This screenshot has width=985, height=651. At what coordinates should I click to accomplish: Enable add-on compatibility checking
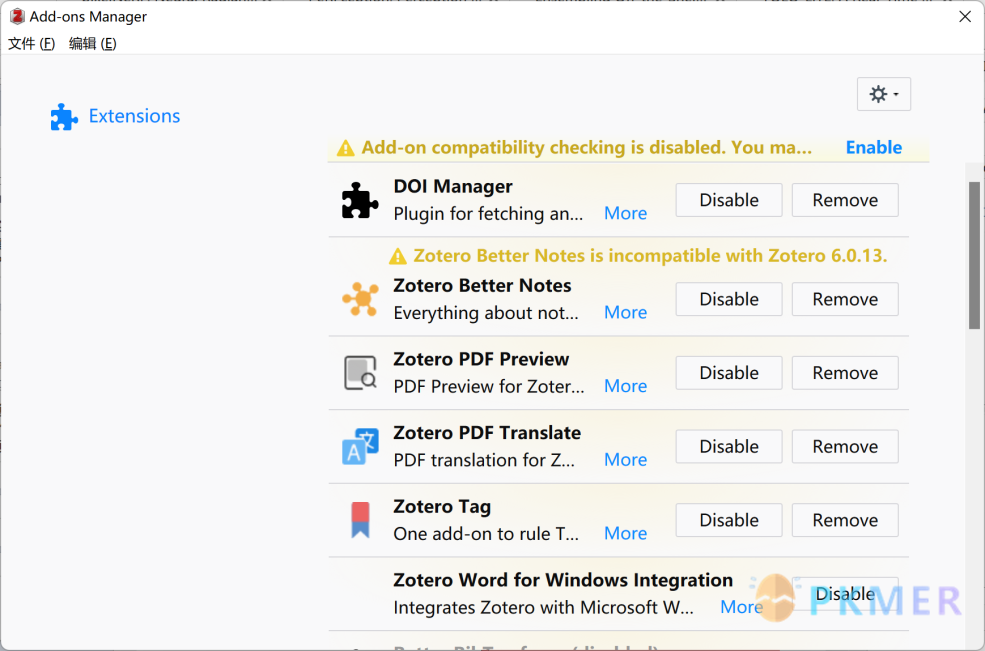(x=873, y=148)
